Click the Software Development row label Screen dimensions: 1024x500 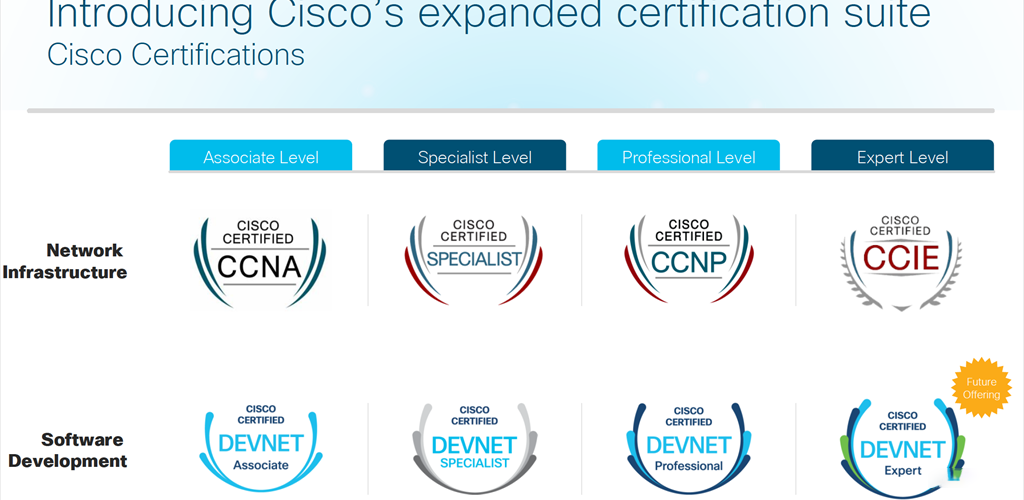pyautogui.click(x=68, y=450)
